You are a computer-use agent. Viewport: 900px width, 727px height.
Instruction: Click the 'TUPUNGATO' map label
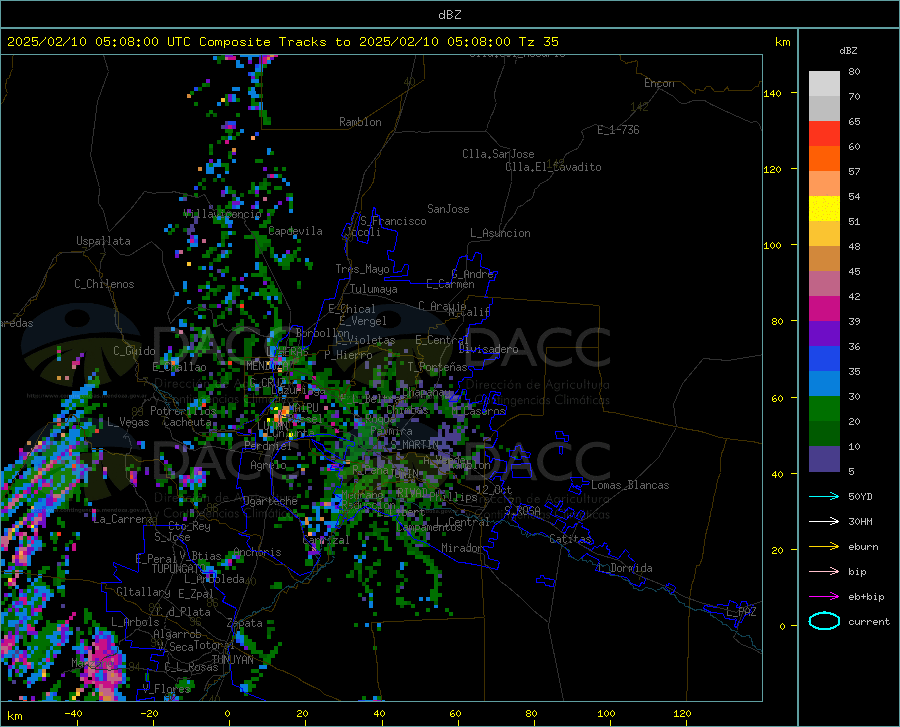click(179, 569)
